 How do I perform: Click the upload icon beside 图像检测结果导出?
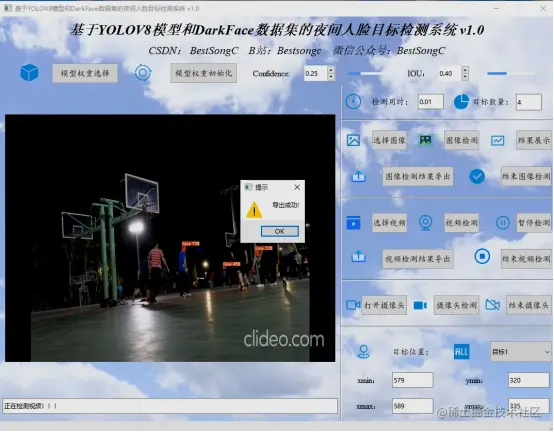tap(358, 176)
